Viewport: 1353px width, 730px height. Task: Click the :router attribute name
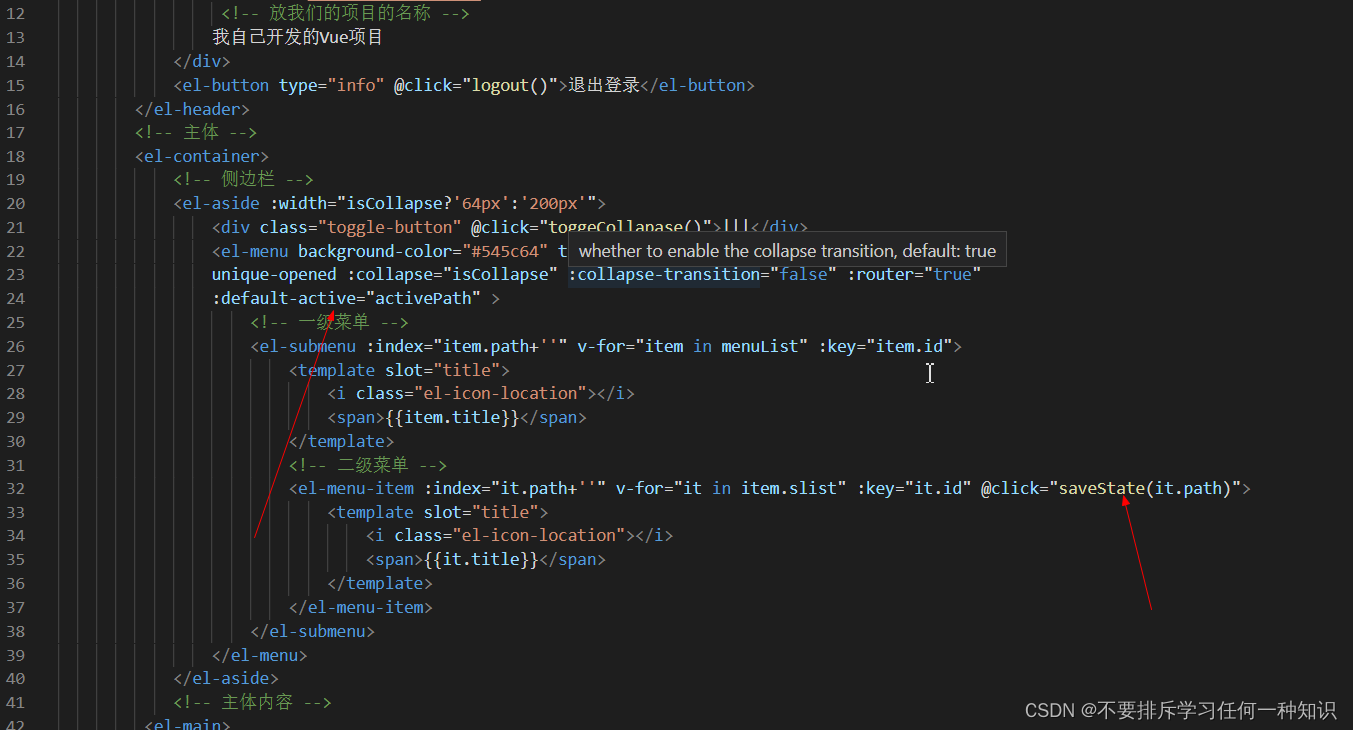tap(881, 274)
